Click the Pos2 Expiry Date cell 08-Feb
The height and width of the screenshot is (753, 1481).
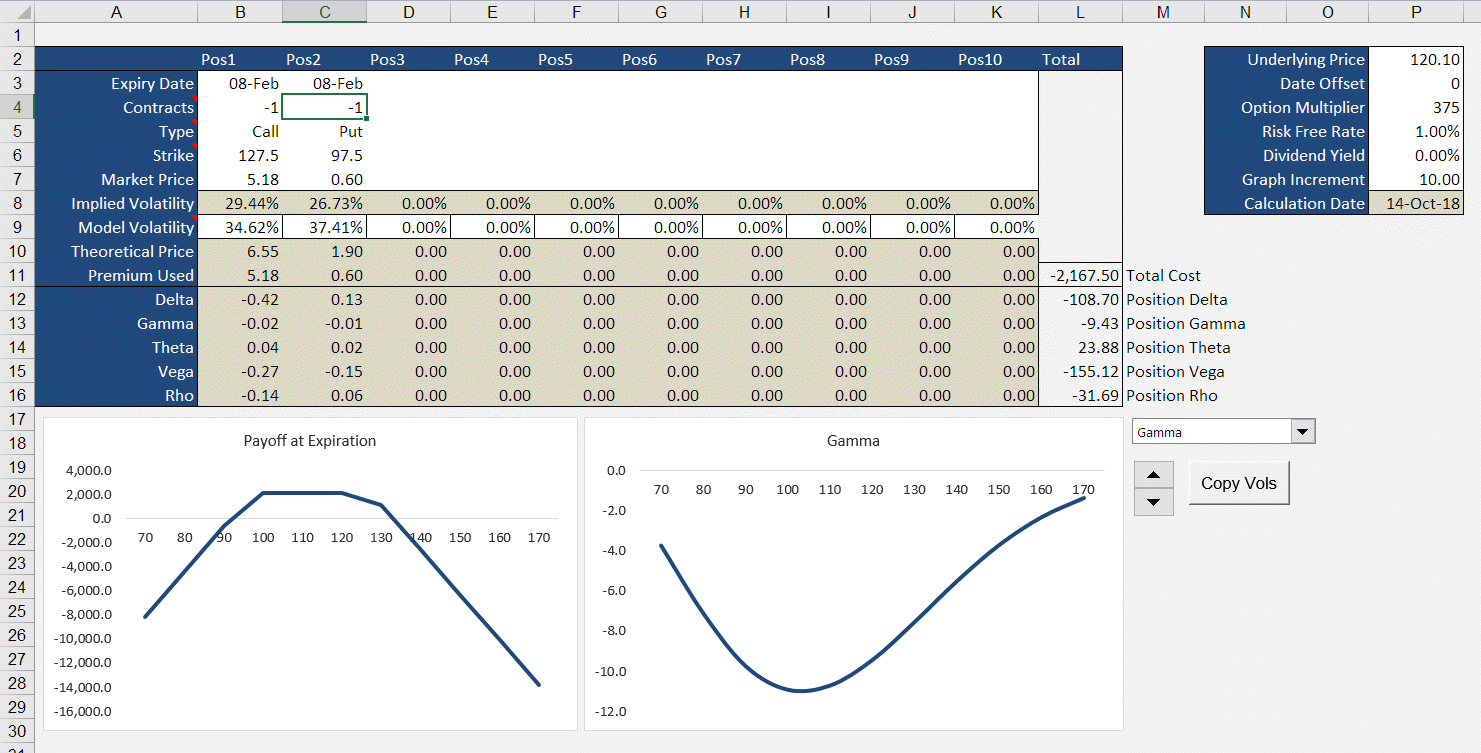pos(324,84)
